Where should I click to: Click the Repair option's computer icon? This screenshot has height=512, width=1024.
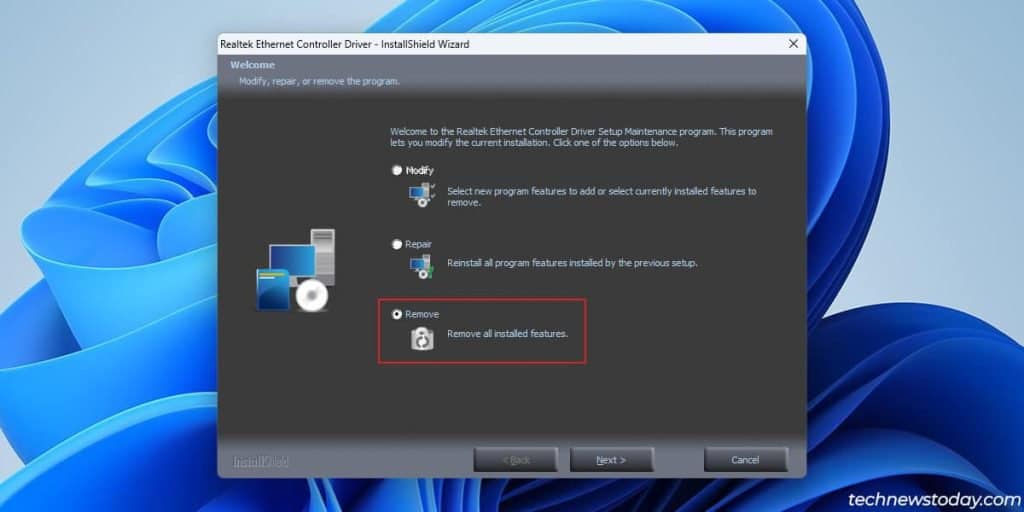pyautogui.click(x=421, y=266)
